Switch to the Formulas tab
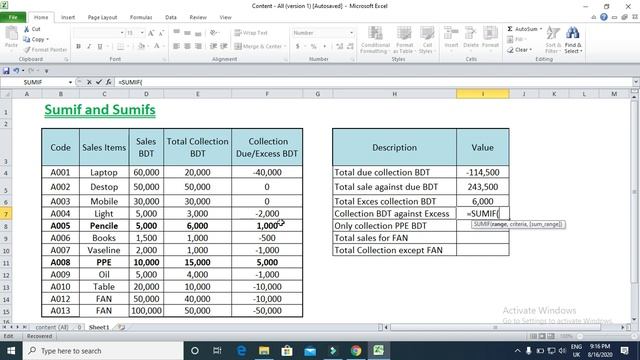Screen dimensions: 640x360 141,17
